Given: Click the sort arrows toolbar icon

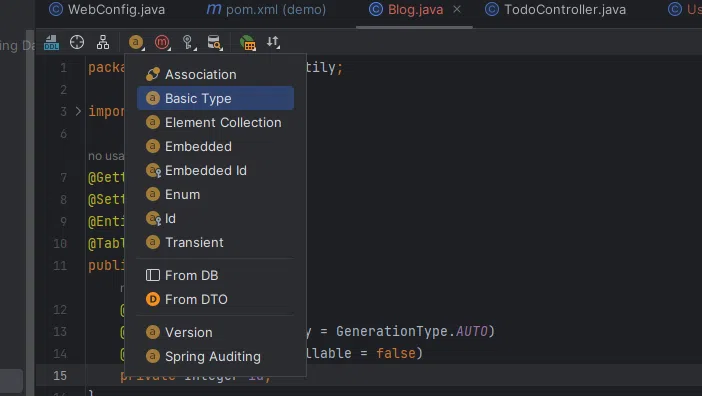Looking at the screenshot, I should pos(273,43).
